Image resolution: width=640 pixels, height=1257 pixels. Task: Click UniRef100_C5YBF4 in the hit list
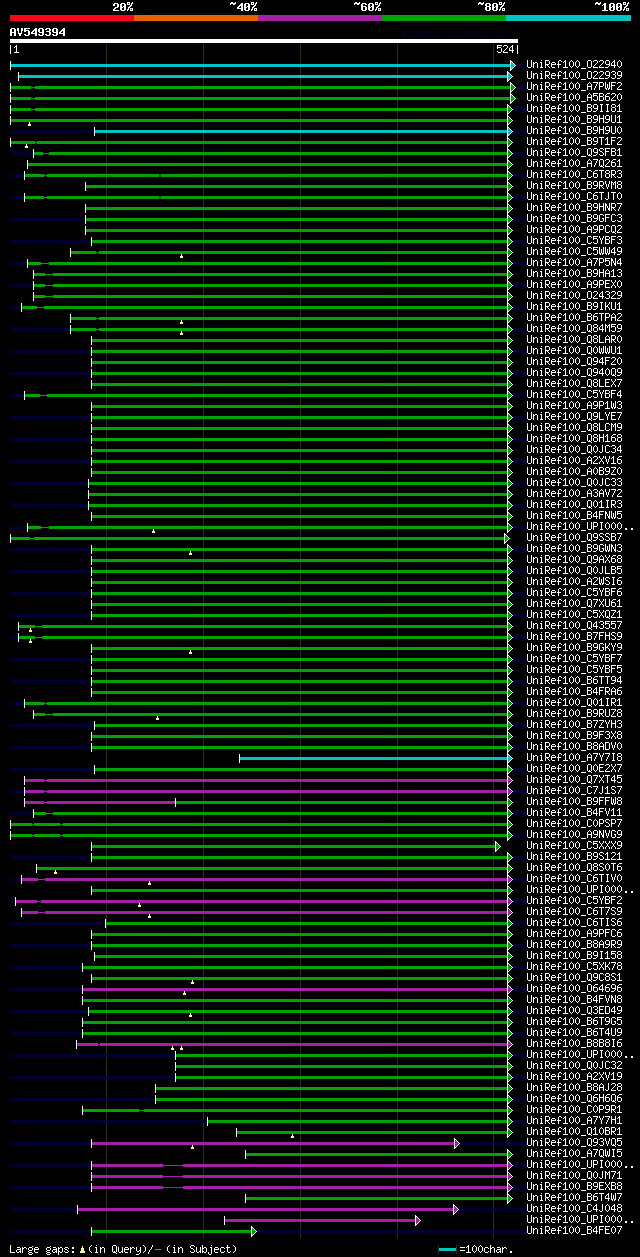[x=574, y=395]
